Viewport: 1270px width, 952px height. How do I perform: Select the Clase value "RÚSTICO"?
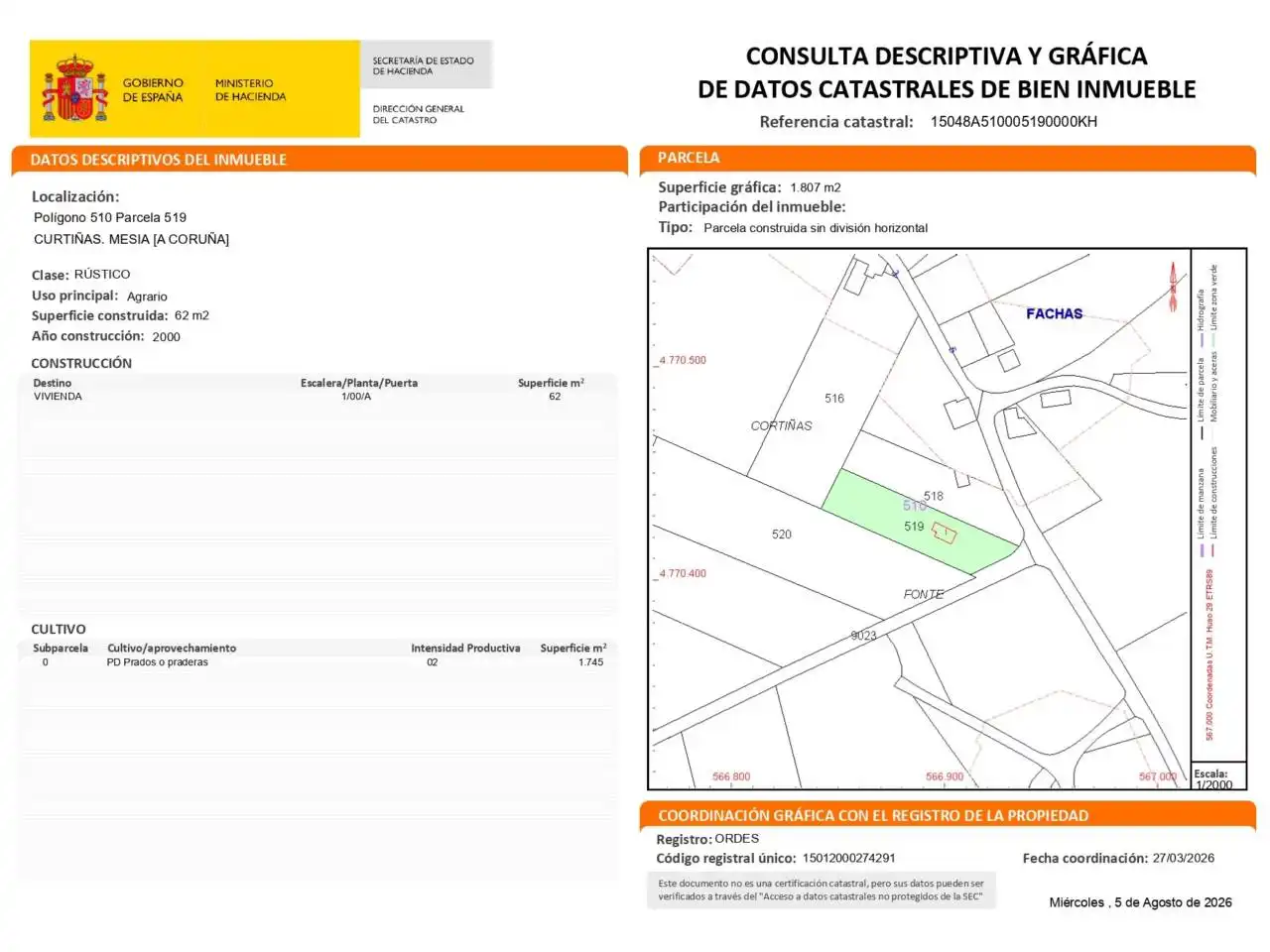(102, 274)
